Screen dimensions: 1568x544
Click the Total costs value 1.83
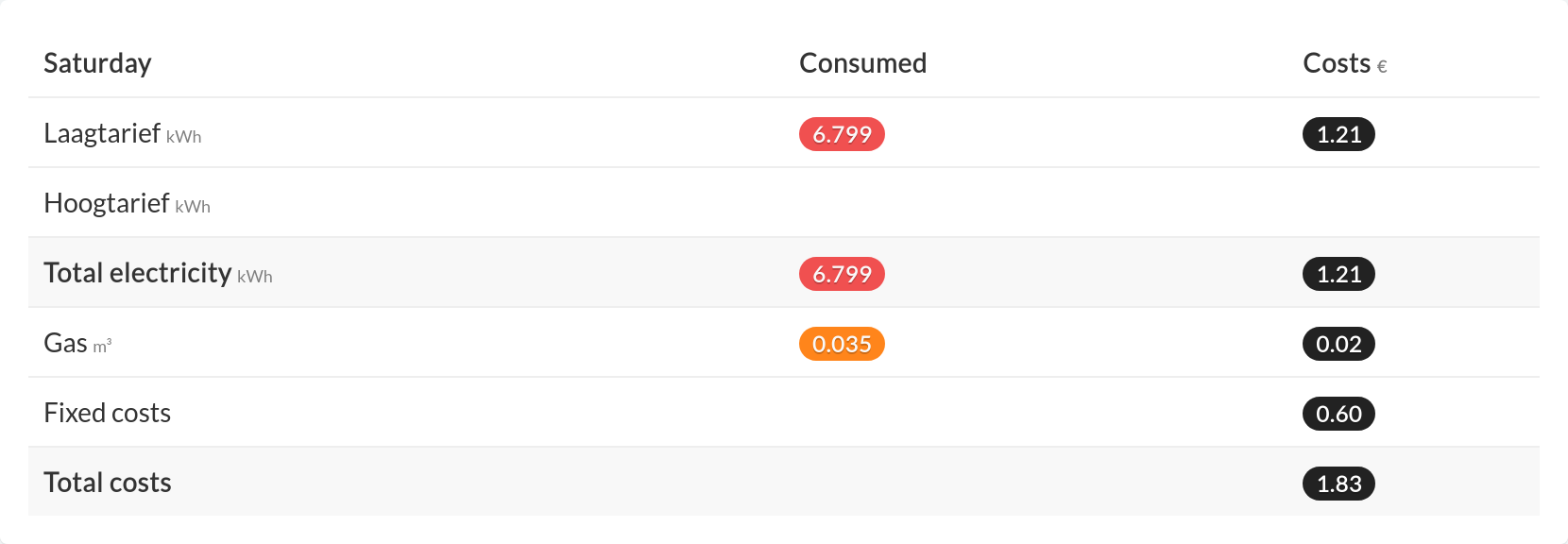click(1338, 484)
